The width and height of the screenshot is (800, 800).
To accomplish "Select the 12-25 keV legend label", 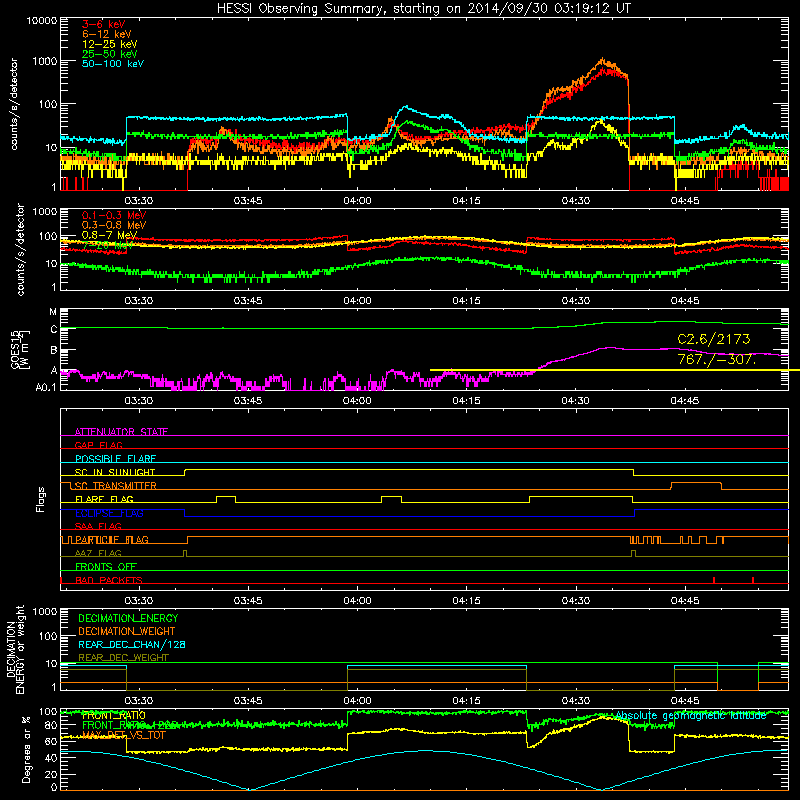I will click(110, 44).
